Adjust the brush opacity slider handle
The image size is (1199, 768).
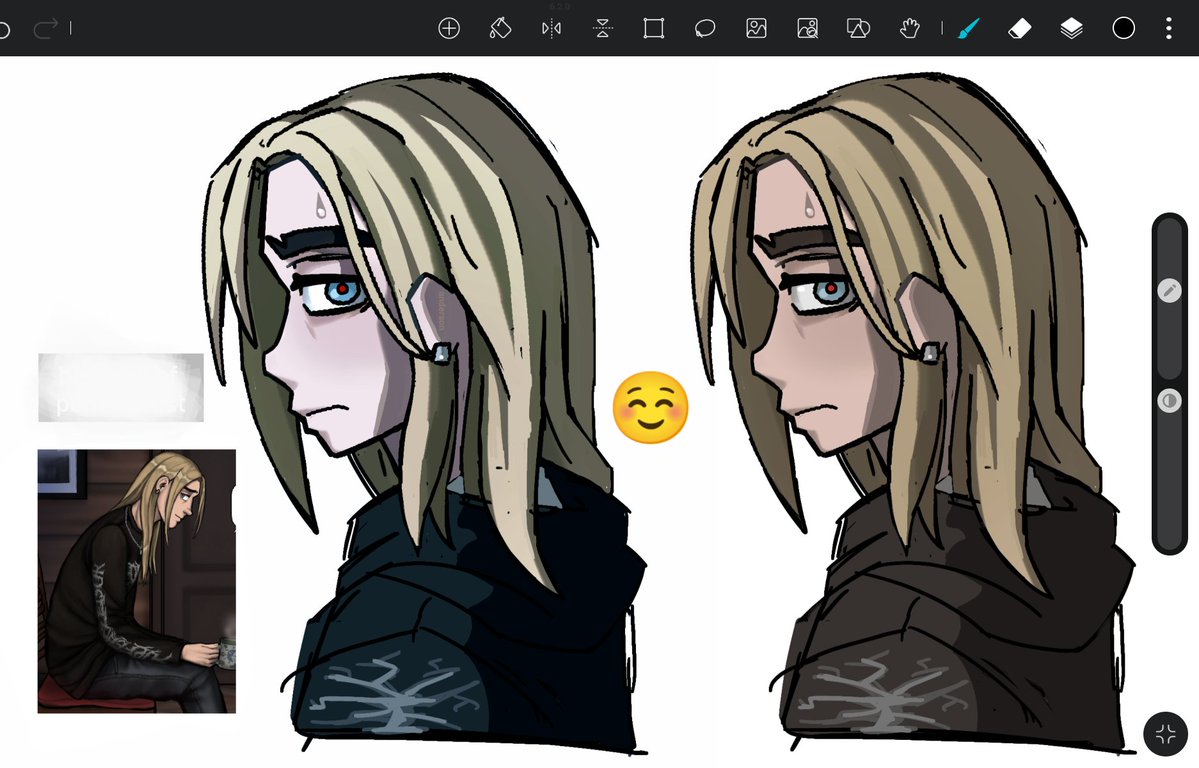1169,401
